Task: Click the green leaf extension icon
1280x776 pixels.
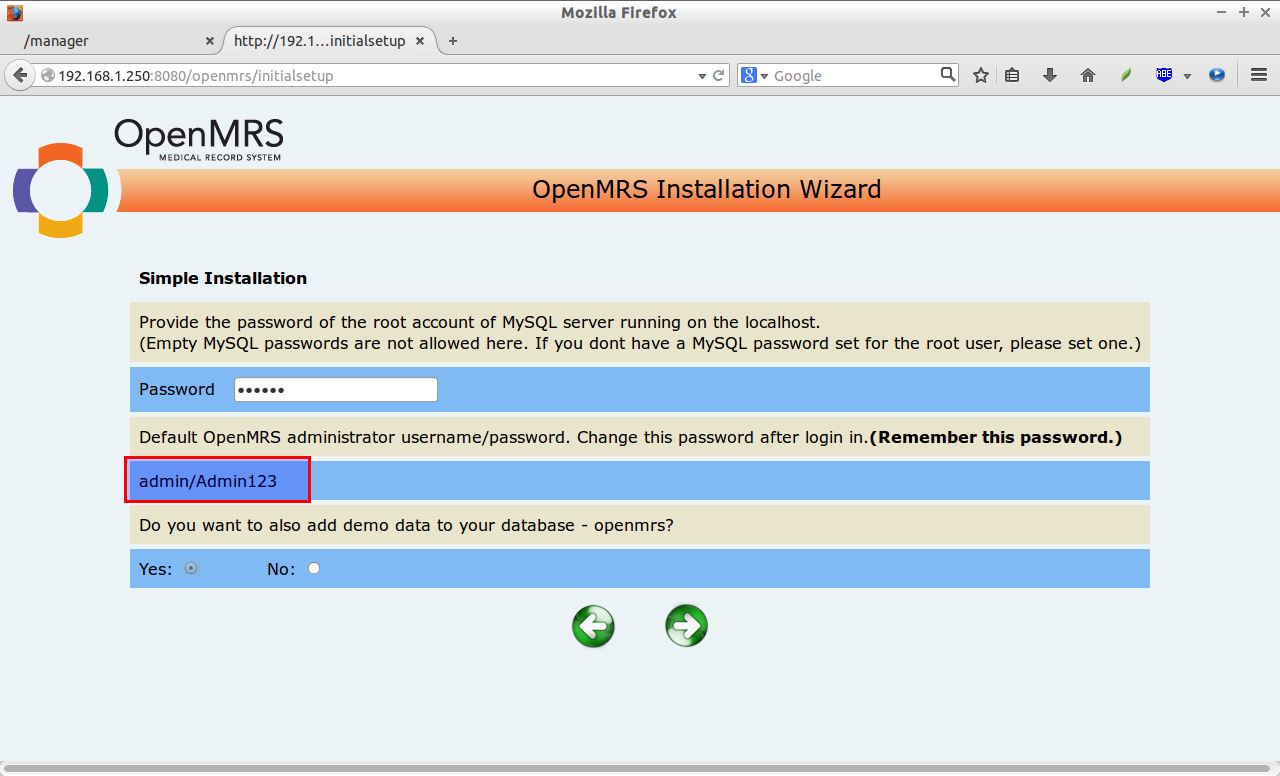Action: click(1126, 75)
